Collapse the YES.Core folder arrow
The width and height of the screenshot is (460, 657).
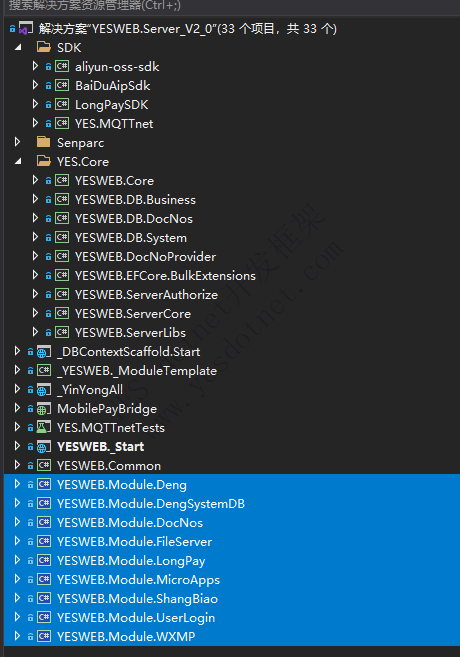tap(18, 161)
